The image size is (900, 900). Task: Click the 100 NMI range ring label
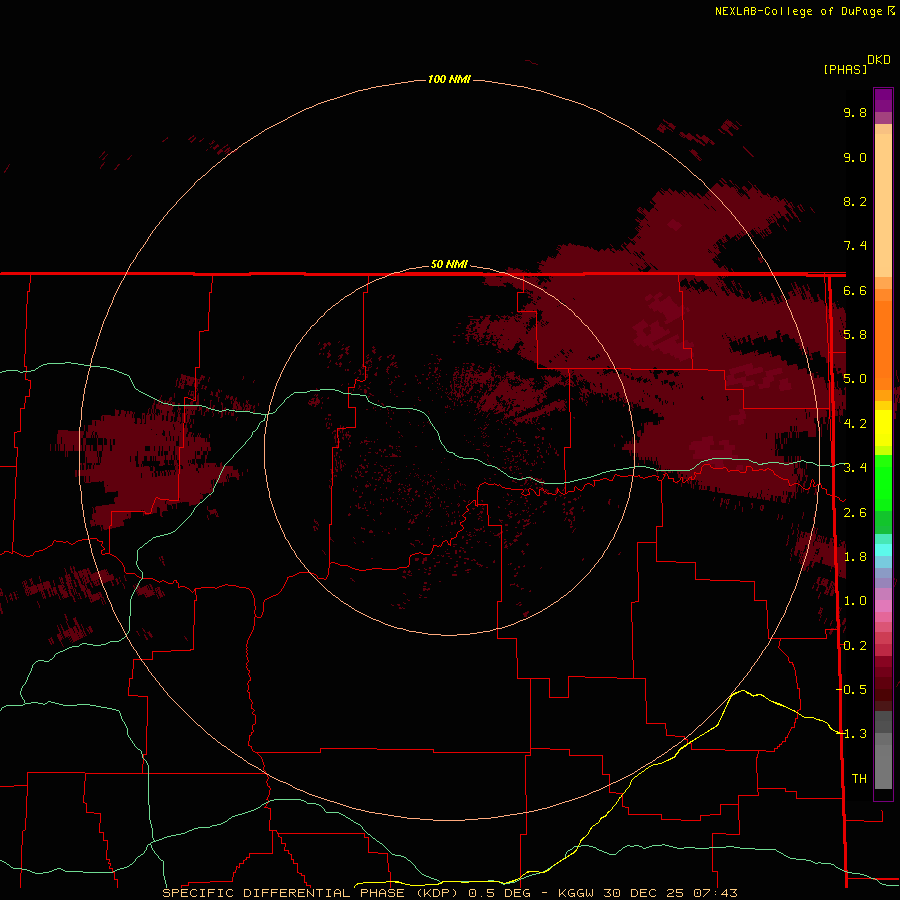tap(449, 79)
